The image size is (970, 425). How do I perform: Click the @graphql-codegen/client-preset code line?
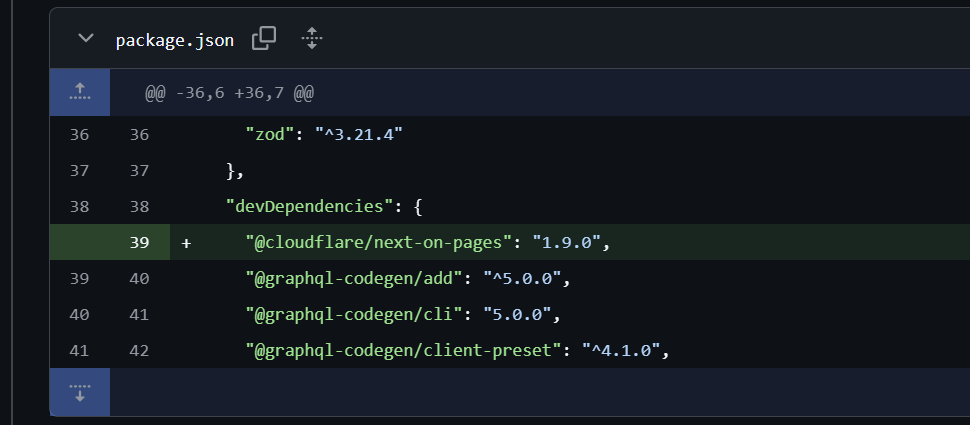point(456,350)
